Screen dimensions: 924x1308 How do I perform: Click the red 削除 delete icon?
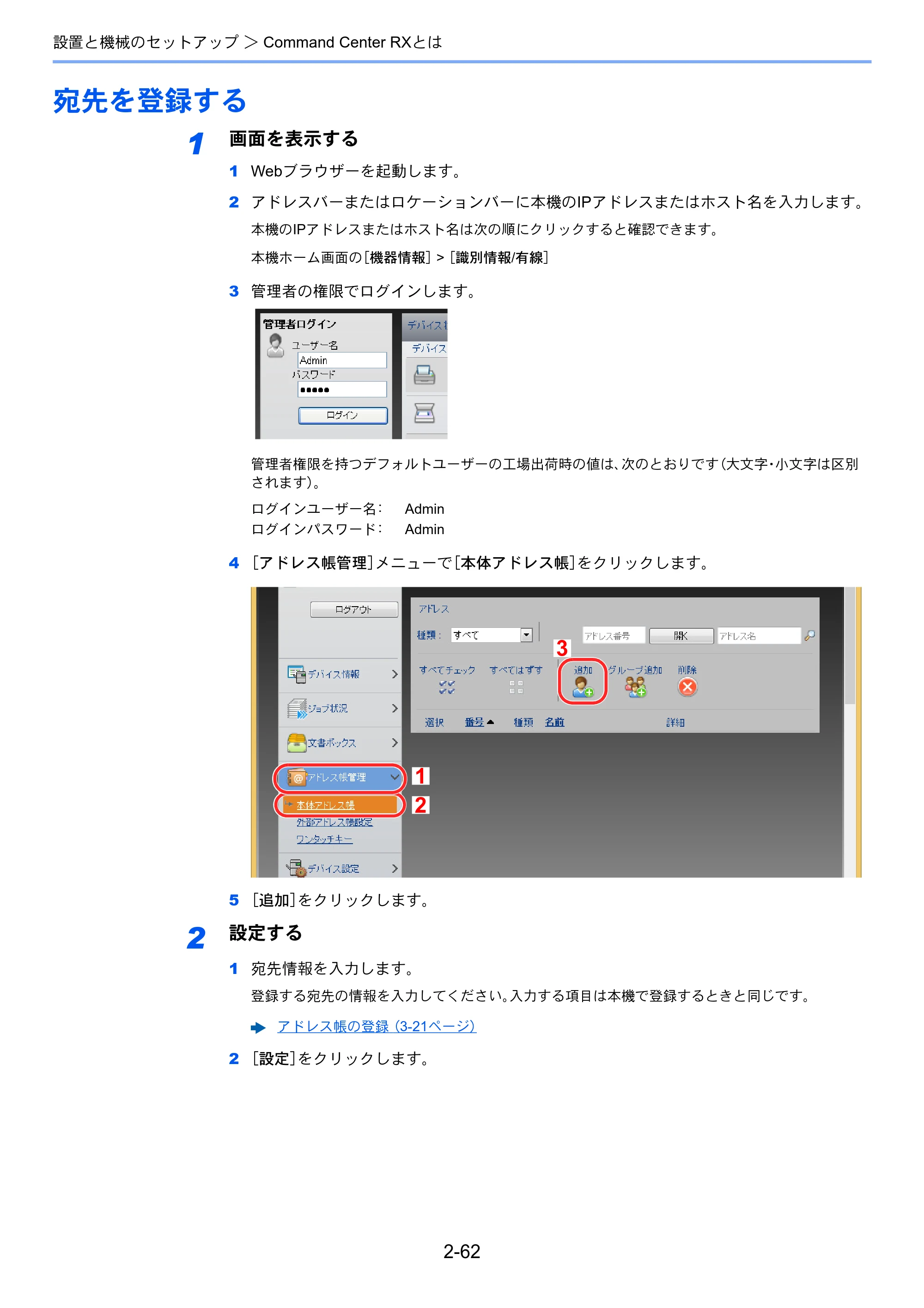point(687,687)
